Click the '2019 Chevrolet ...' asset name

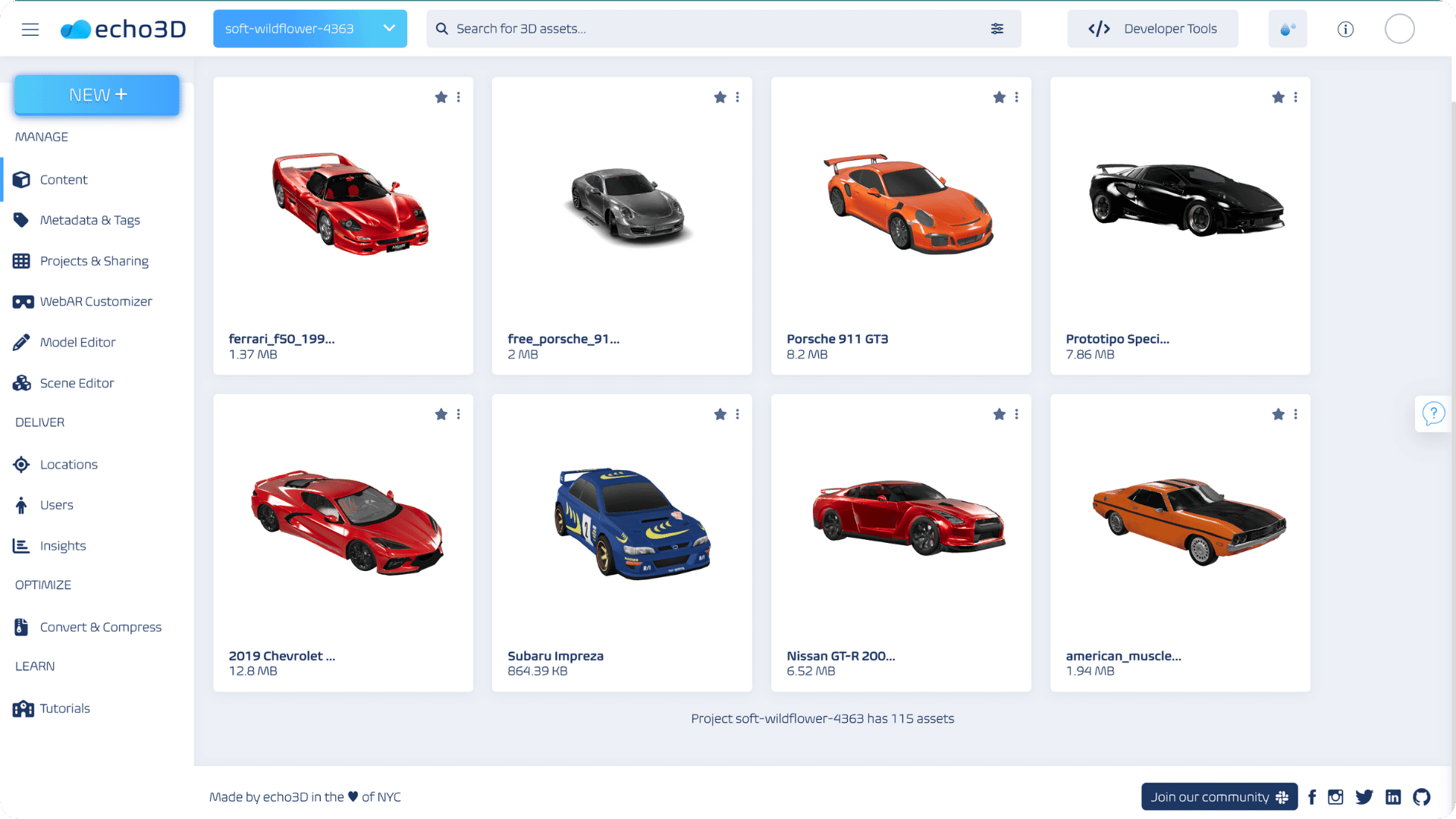[281, 656]
